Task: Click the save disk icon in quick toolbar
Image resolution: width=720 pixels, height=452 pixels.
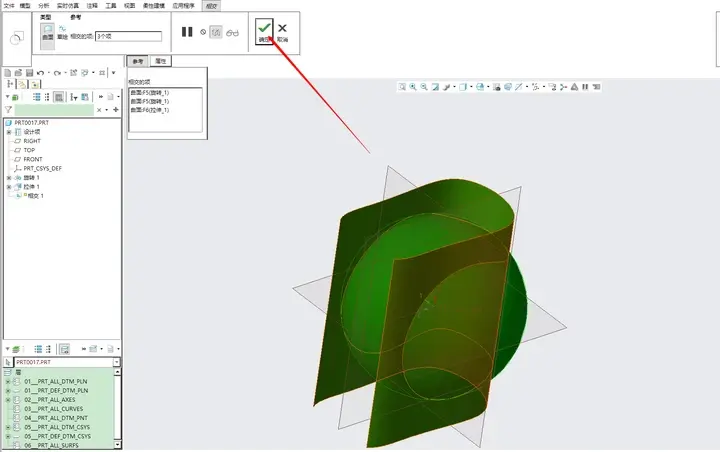Action: [x=29, y=73]
